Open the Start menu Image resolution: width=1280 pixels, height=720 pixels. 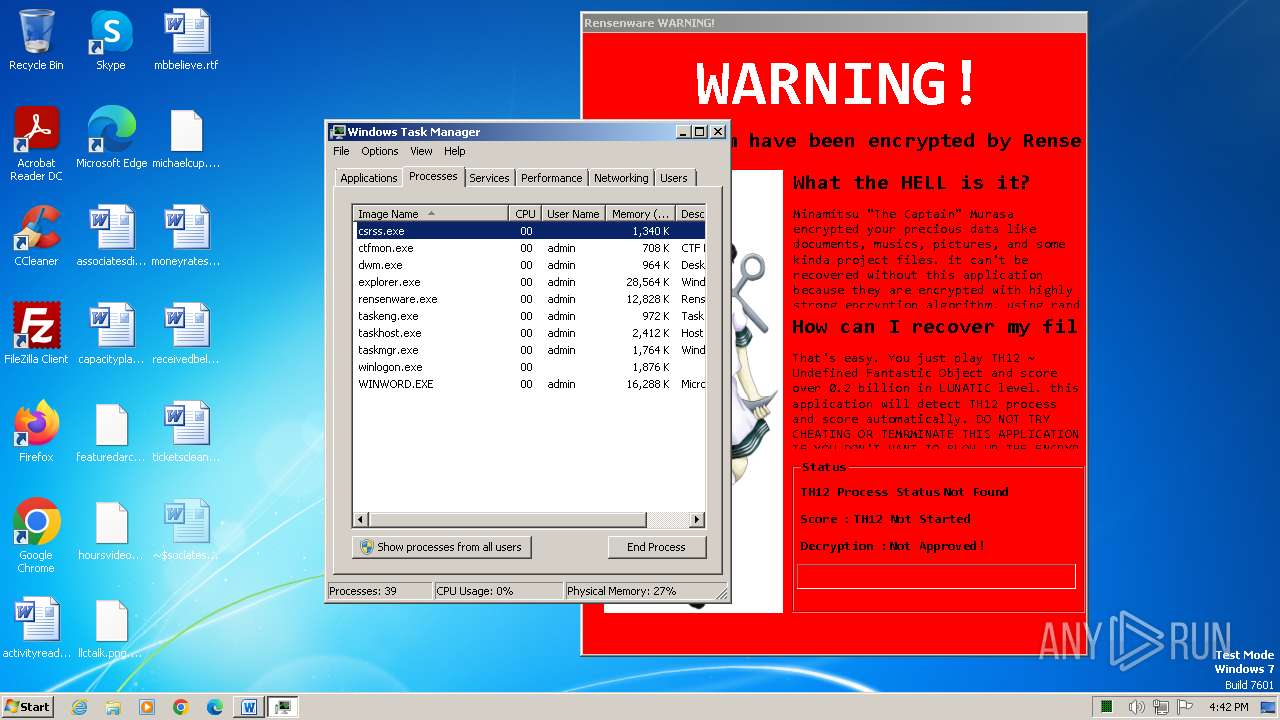click(28, 707)
